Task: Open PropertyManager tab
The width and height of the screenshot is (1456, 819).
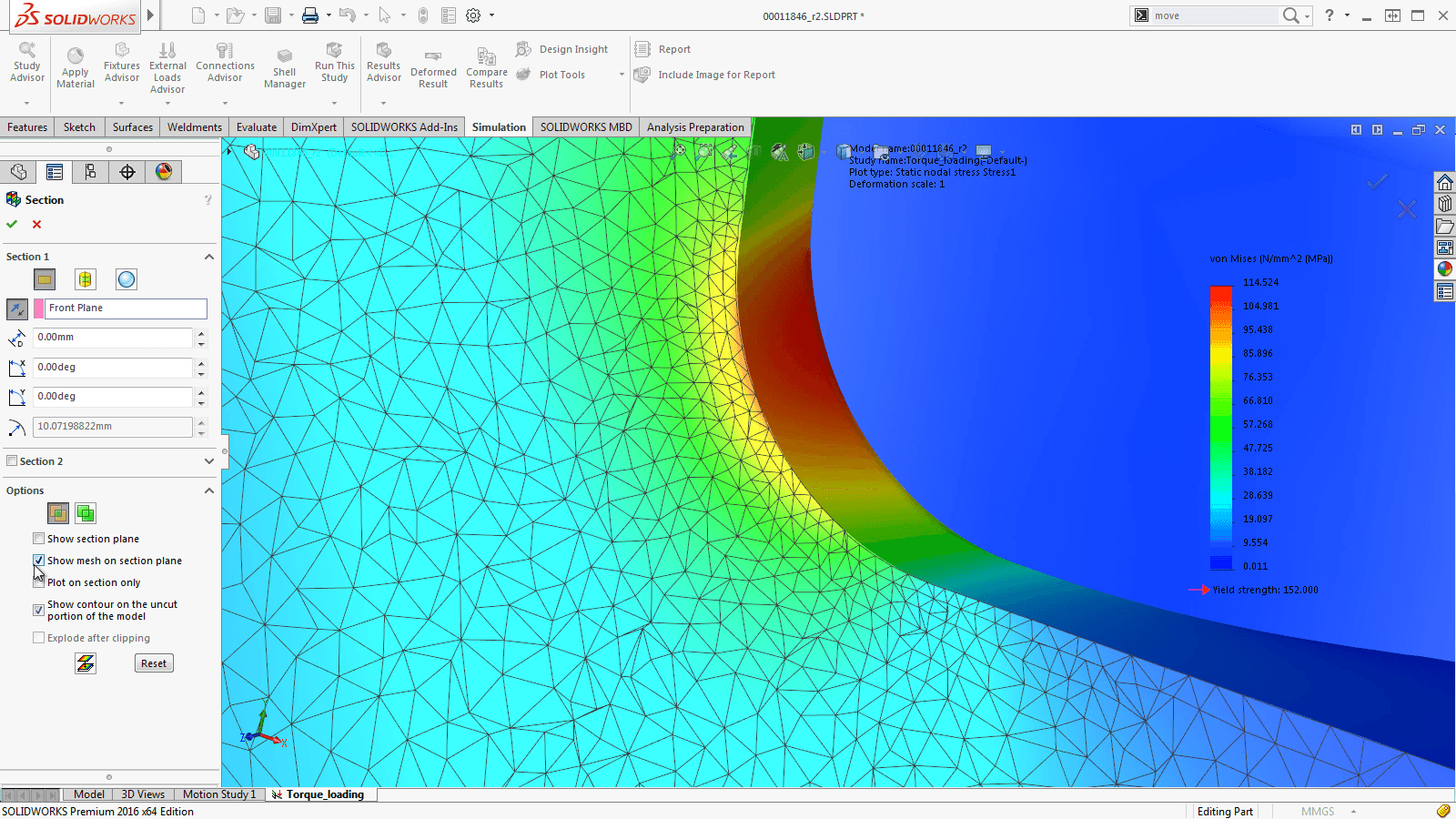Action: click(x=55, y=172)
